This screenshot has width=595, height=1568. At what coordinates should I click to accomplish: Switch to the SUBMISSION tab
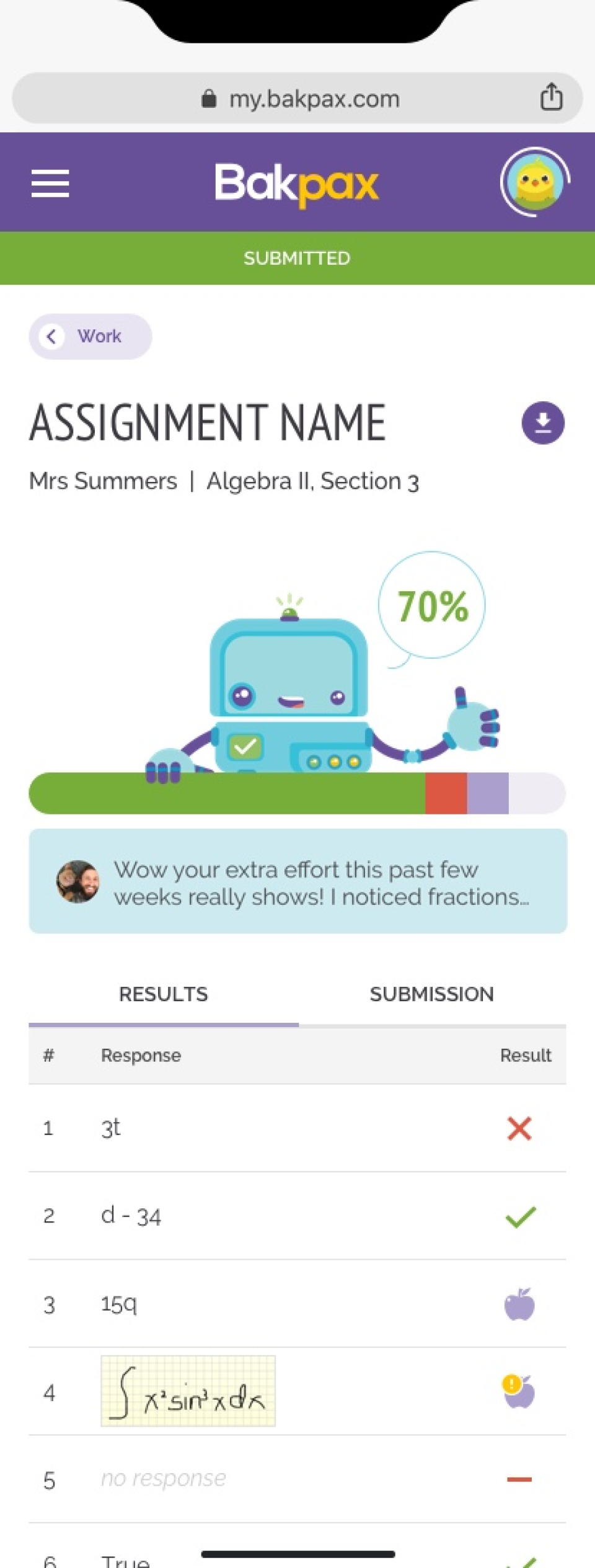pyautogui.click(x=432, y=994)
